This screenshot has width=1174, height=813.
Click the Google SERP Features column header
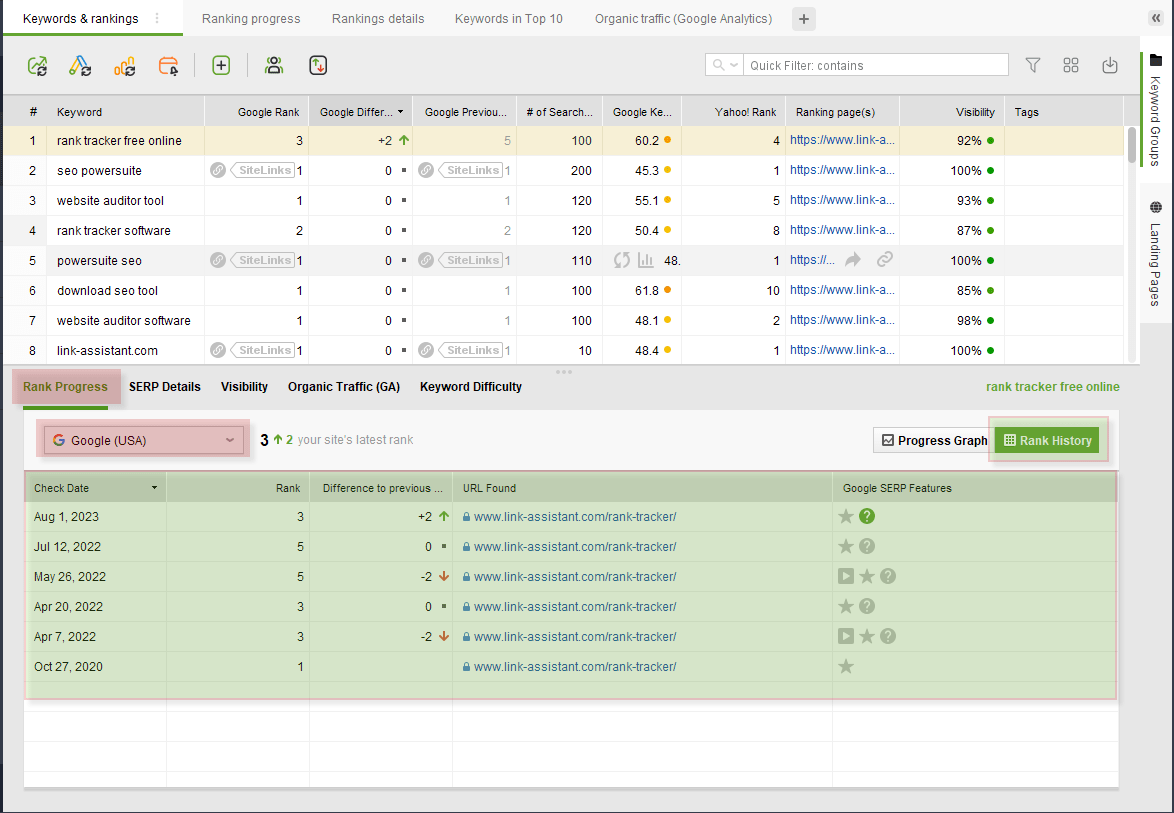pos(974,488)
